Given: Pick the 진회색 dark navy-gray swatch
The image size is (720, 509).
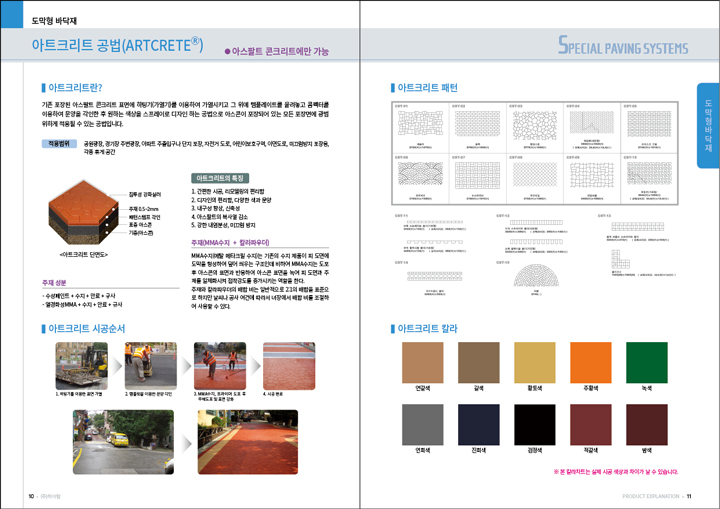Looking at the screenshot, I should (x=478, y=424).
